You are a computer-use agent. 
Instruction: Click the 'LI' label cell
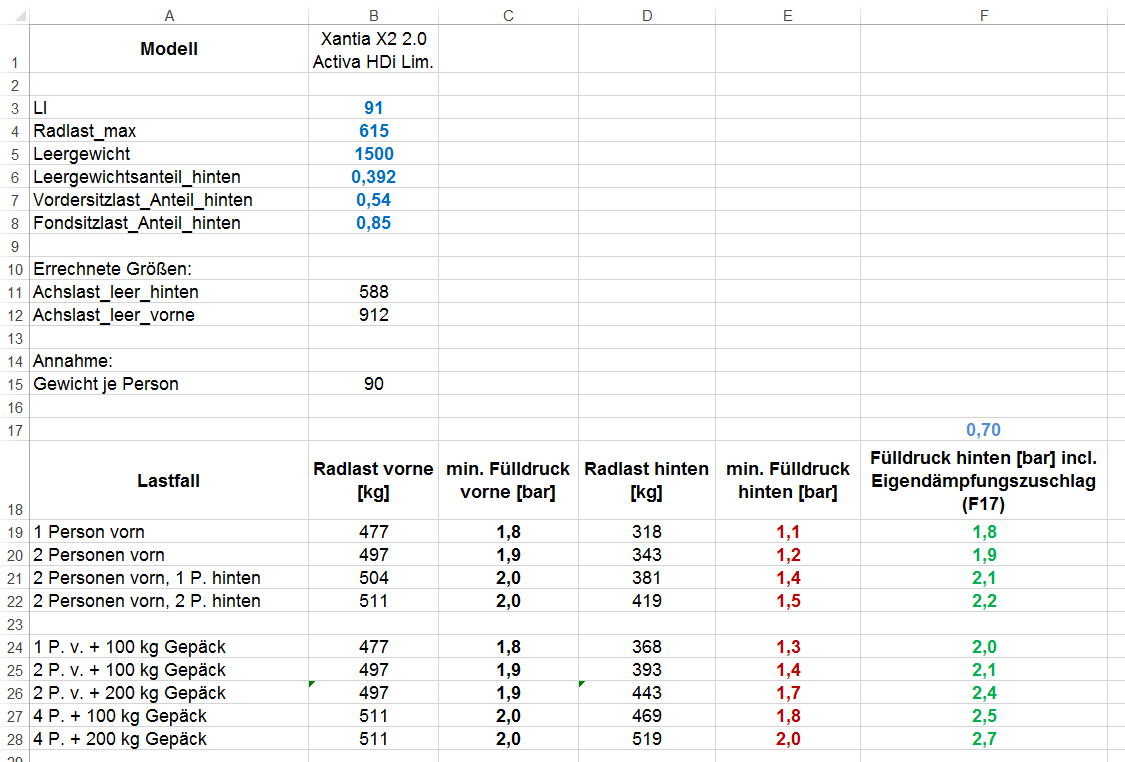[x=169, y=108]
